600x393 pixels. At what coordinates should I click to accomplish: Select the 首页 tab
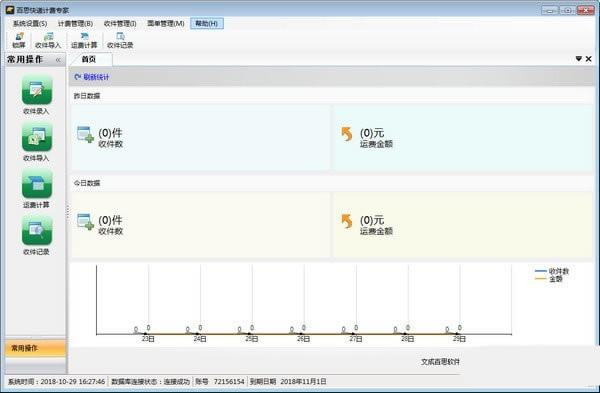click(x=91, y=59)
